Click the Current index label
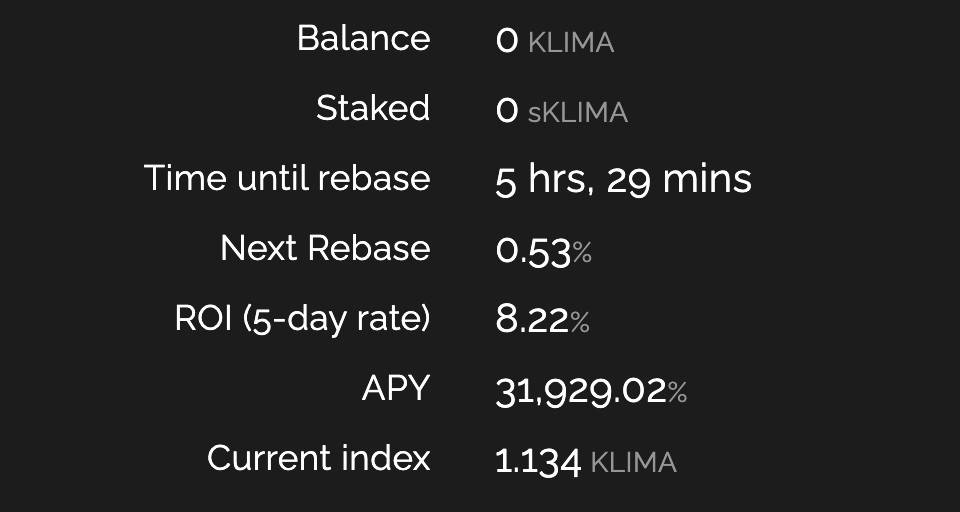This screenshot has height=512, width=960. [x=318, y=457]
